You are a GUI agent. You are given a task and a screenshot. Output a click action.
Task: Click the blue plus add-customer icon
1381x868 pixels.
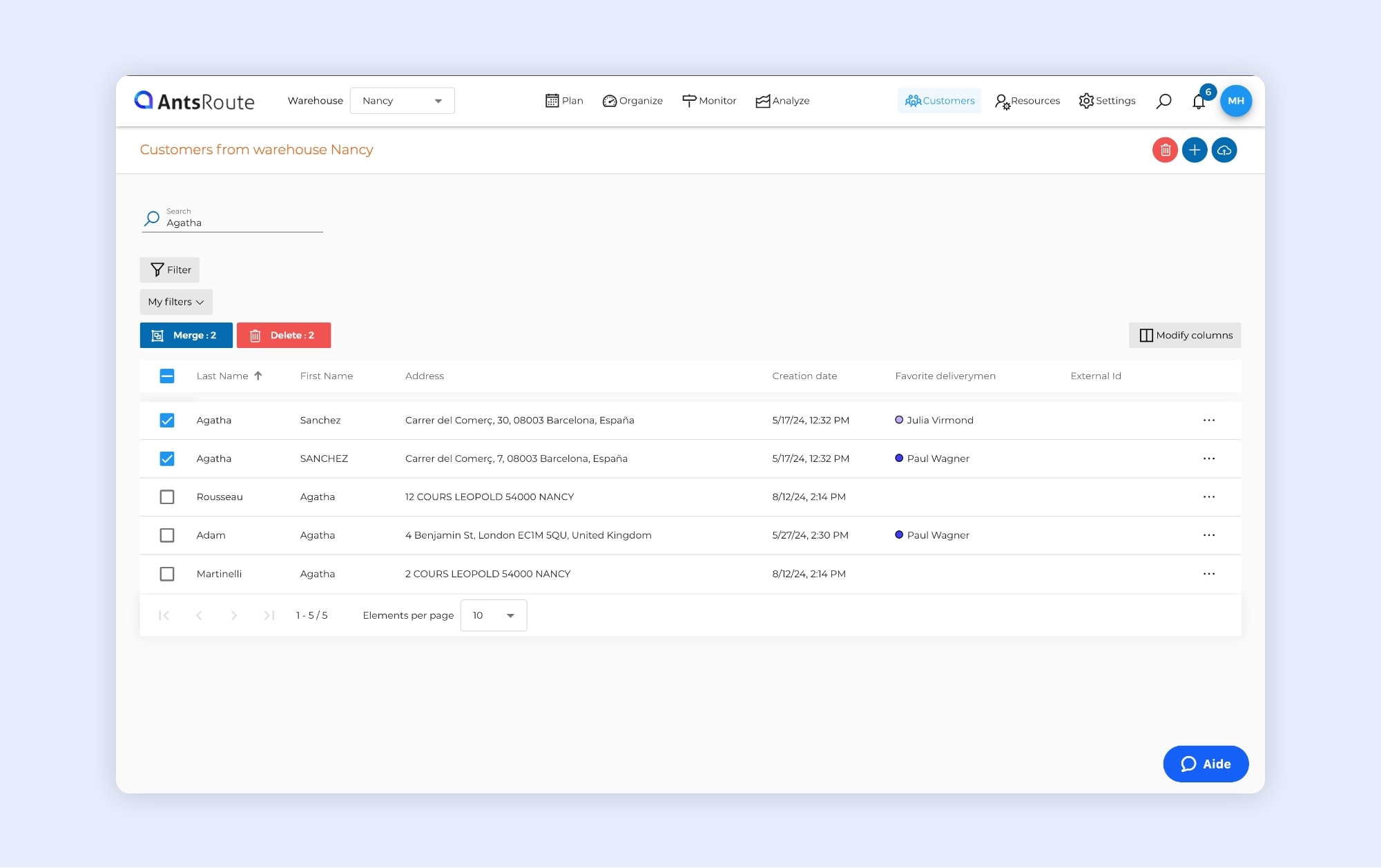1195,150
